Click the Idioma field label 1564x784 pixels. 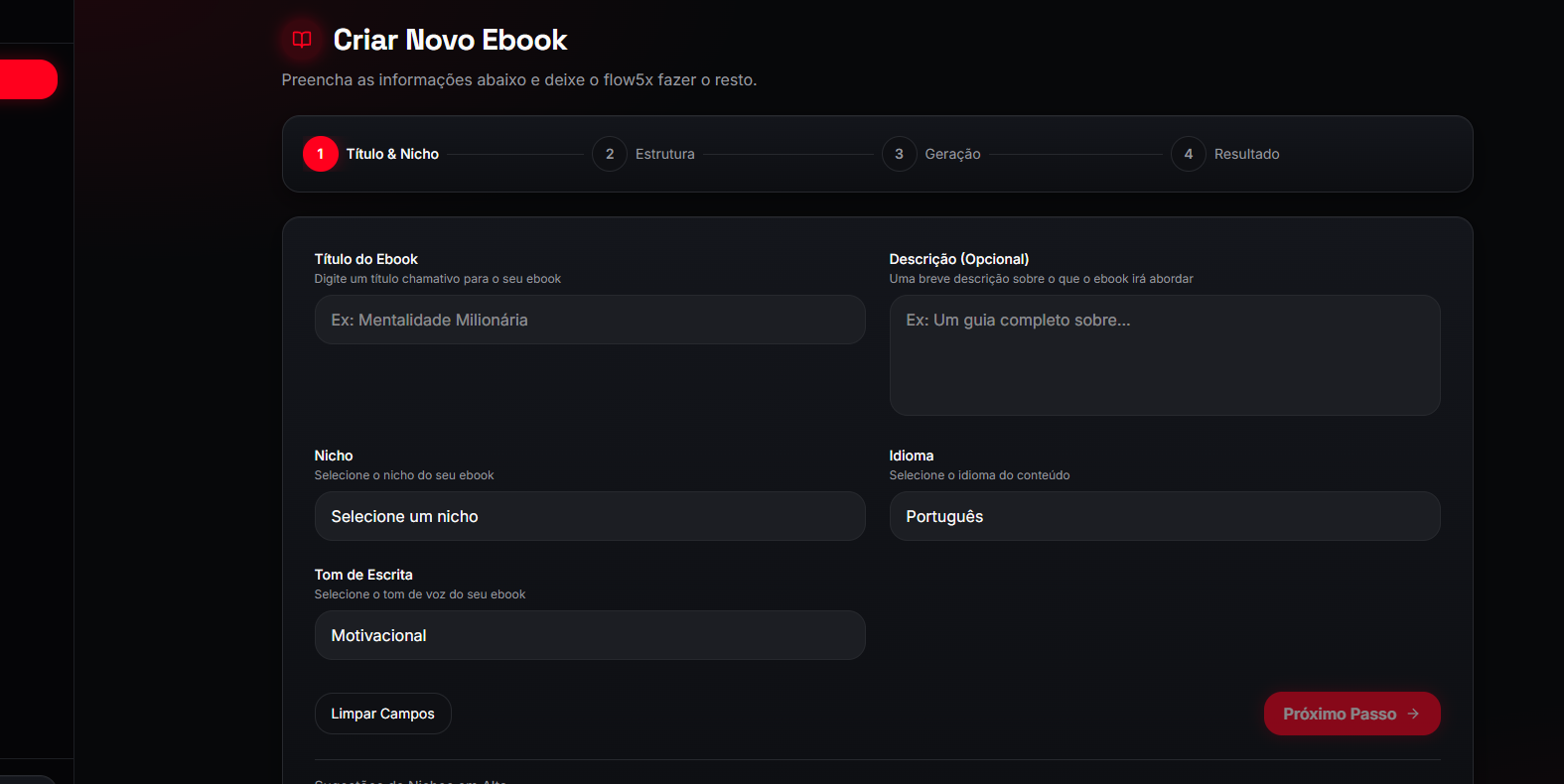pyautogui.click(x=912, y=456)
